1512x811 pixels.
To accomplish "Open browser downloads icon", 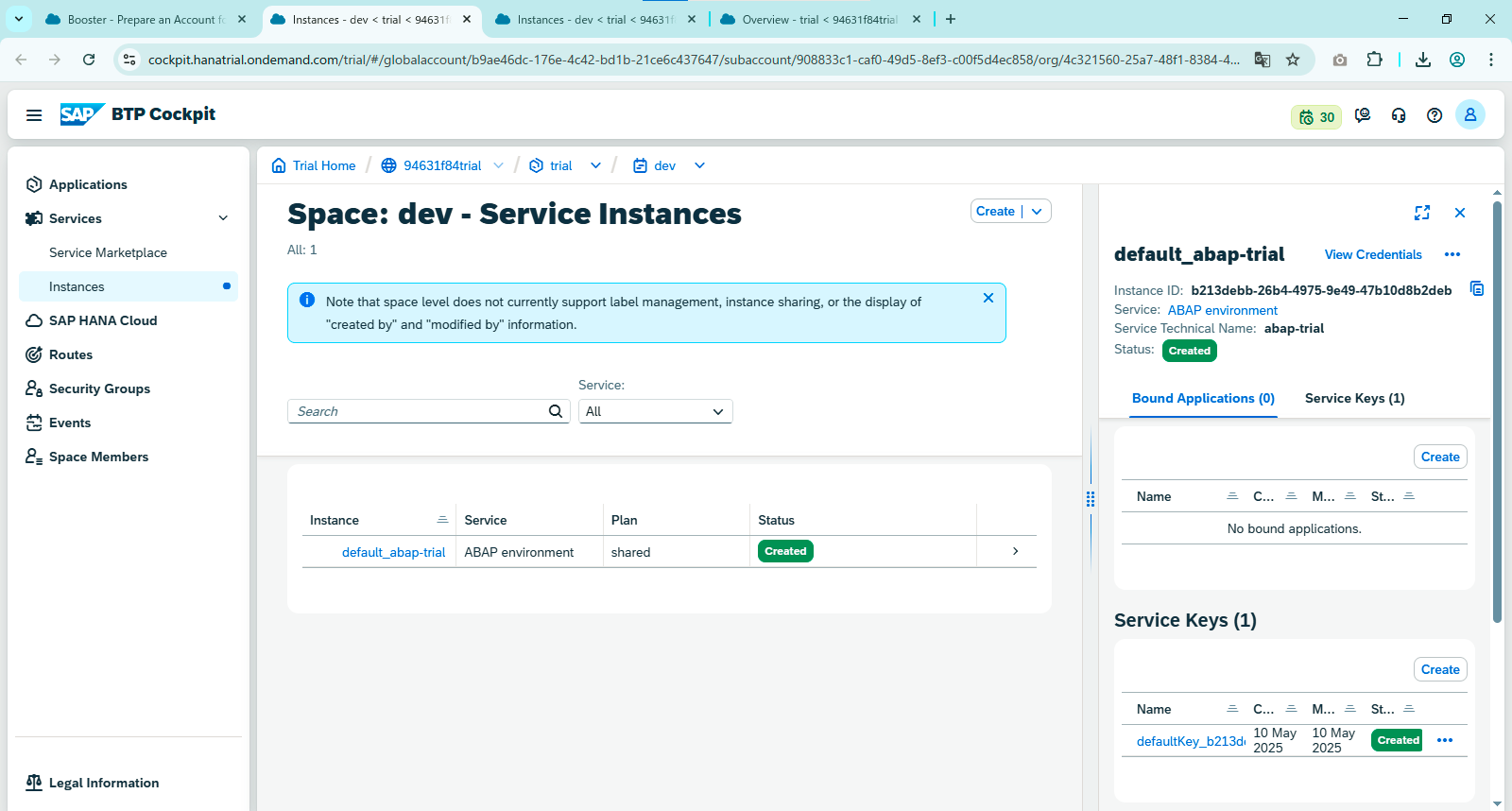I will [x=1423, y=60].
